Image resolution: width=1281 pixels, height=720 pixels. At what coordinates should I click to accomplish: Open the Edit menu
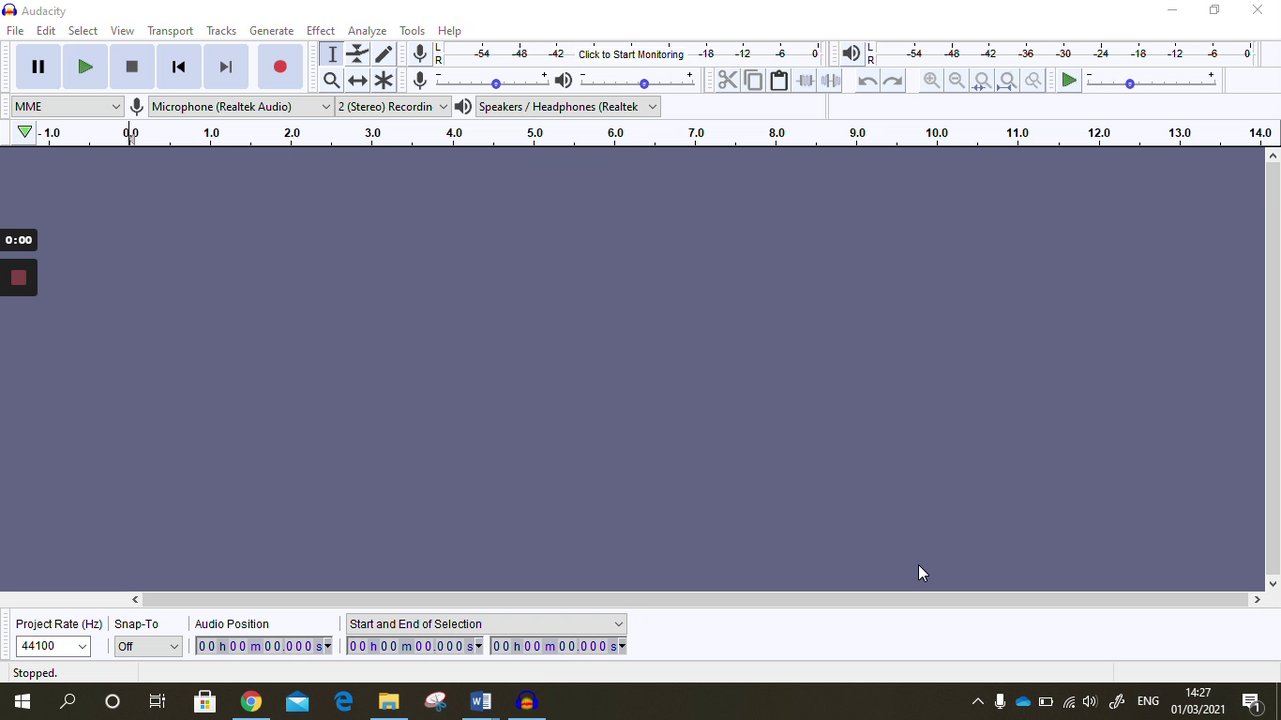pos(46,31)
